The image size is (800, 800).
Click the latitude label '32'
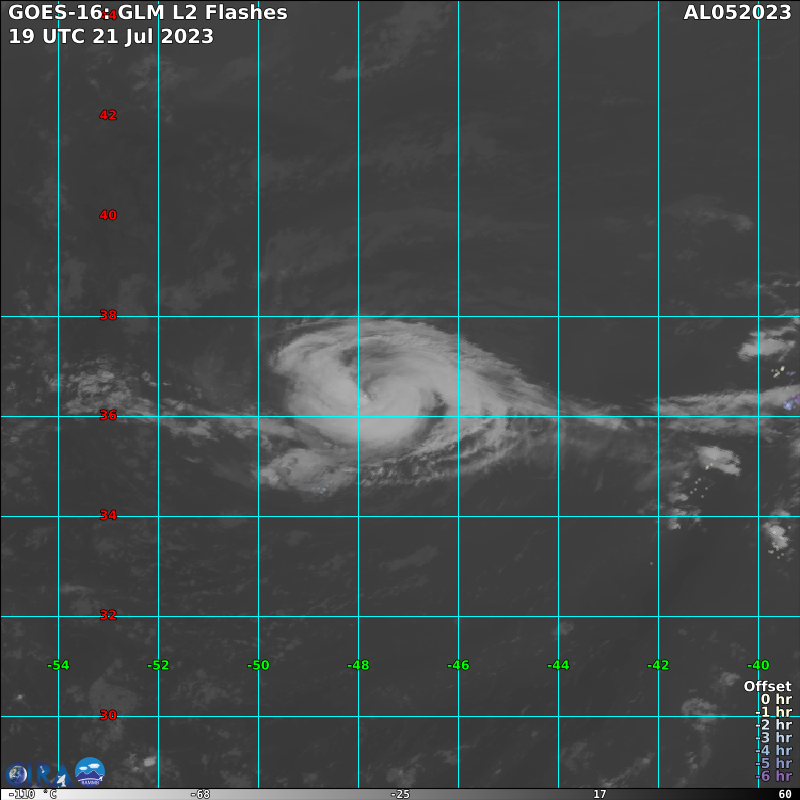pyautogui.click(x=108, y=615)
